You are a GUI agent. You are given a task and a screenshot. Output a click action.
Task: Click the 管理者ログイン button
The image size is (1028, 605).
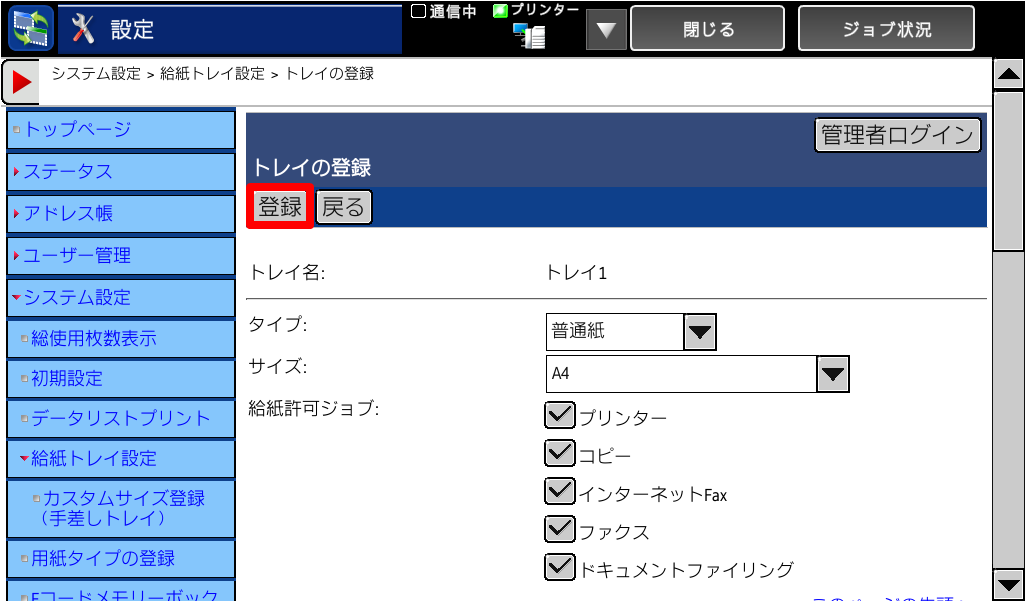(x=897, y=135)
